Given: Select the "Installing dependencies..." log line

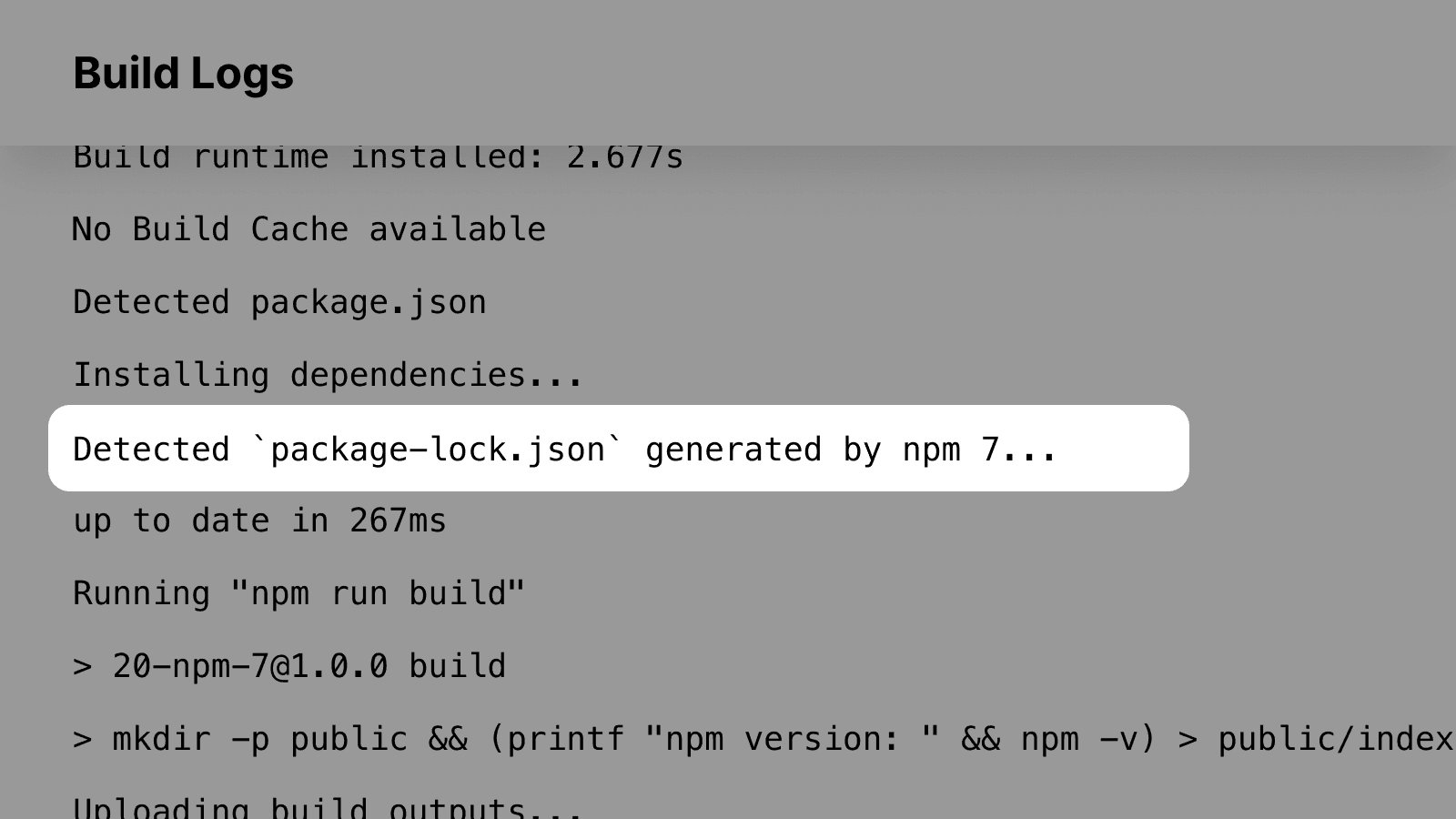Looking at the screenshot, I should (x=328, y=375).
